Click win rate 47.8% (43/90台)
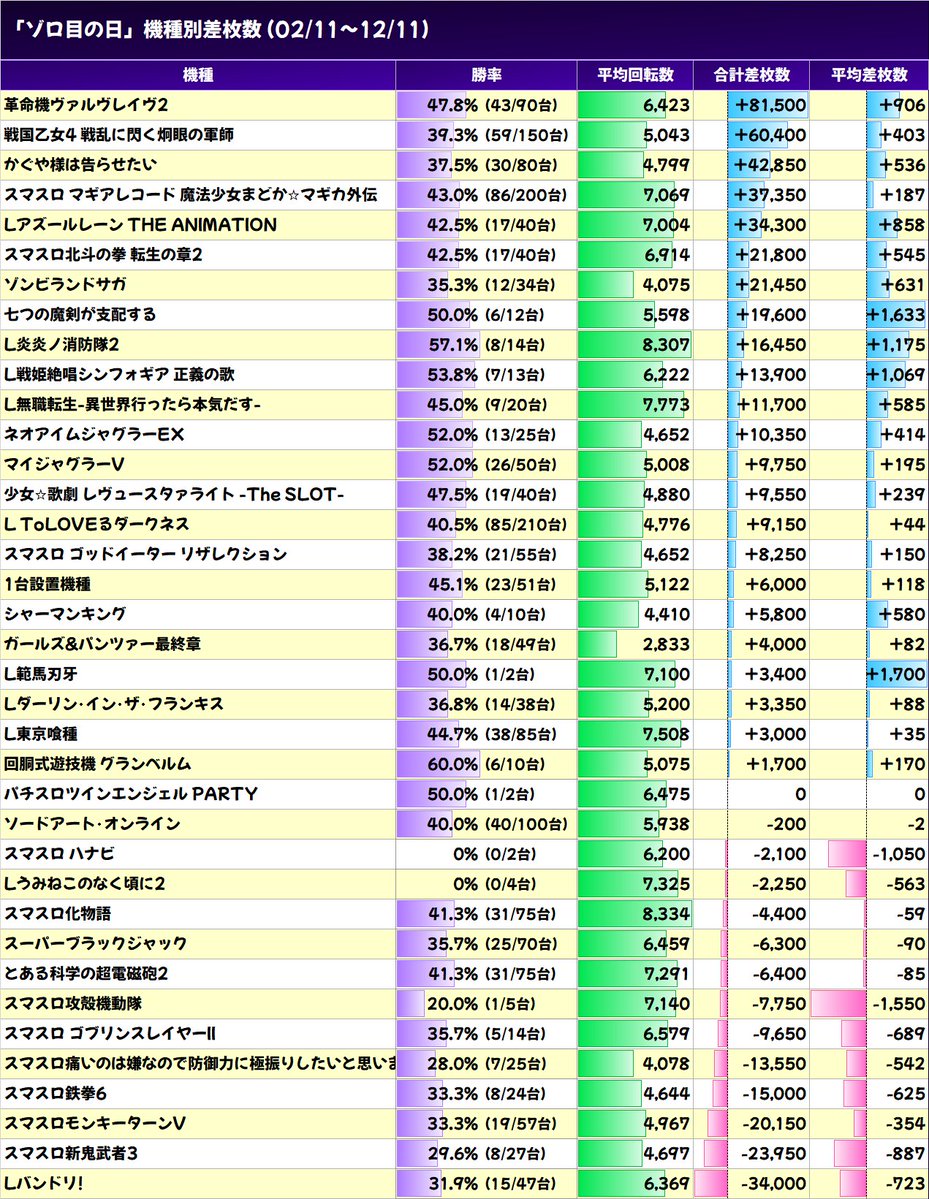929x1199 pixels. click(492, 105)
